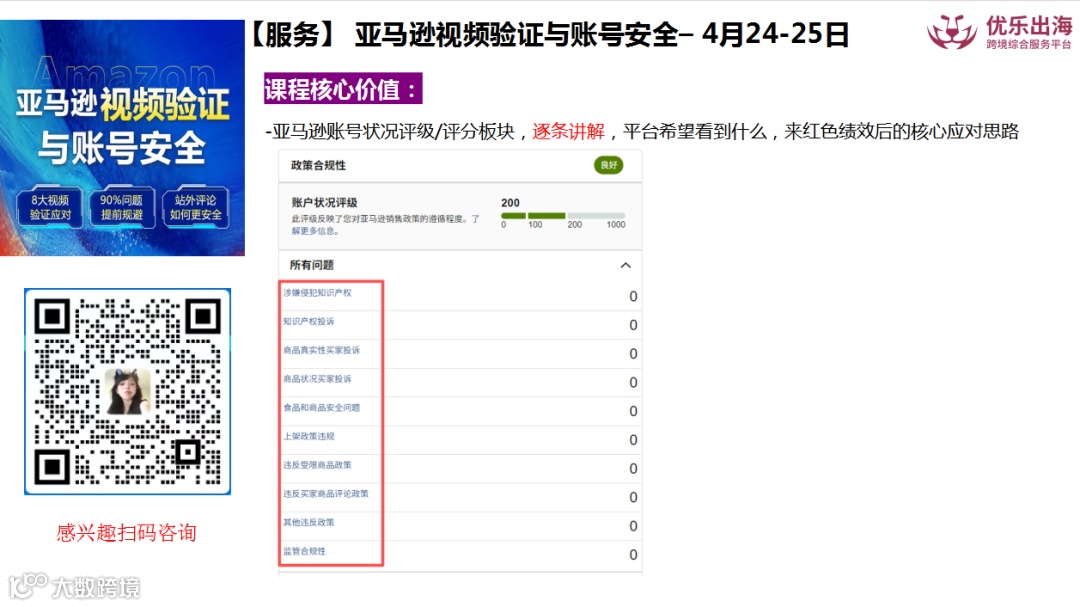The width and height of the screenshot is (1080, 607).
Task: Open the 商品真实性买家投诉 issue link
Action: (322, 350)
